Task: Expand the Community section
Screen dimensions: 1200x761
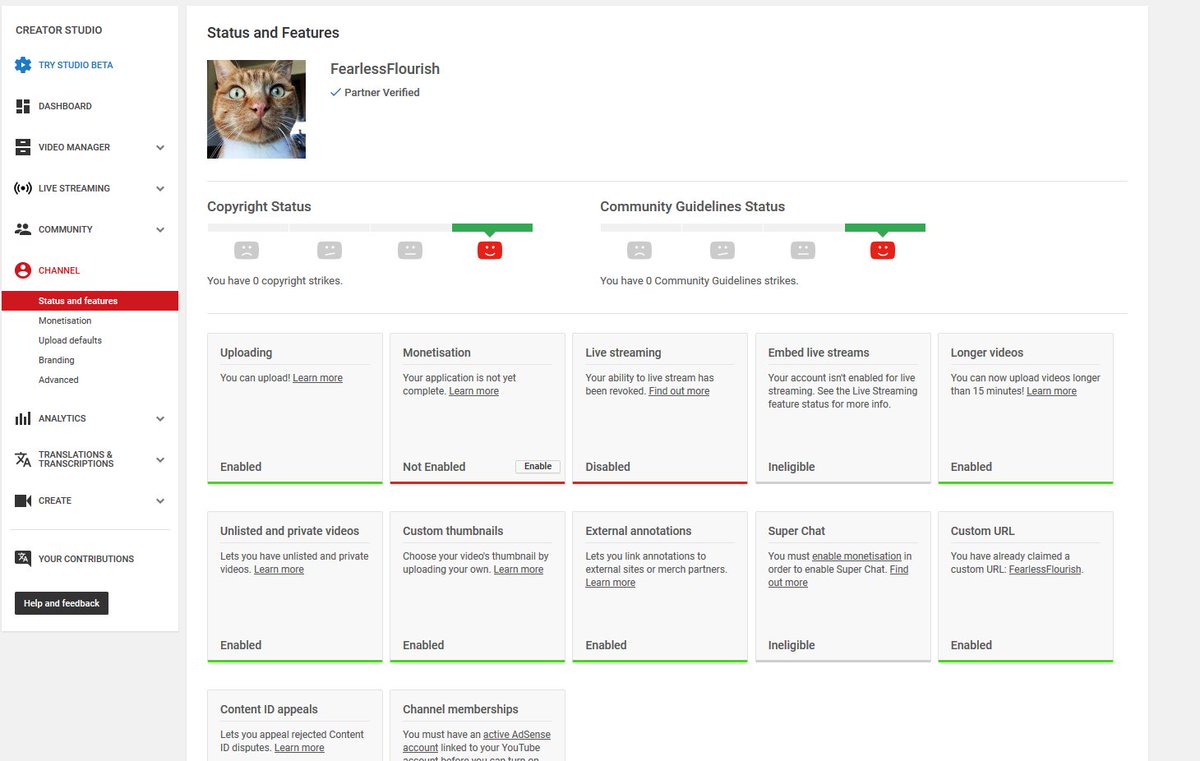Action: [x=160, y=230]
